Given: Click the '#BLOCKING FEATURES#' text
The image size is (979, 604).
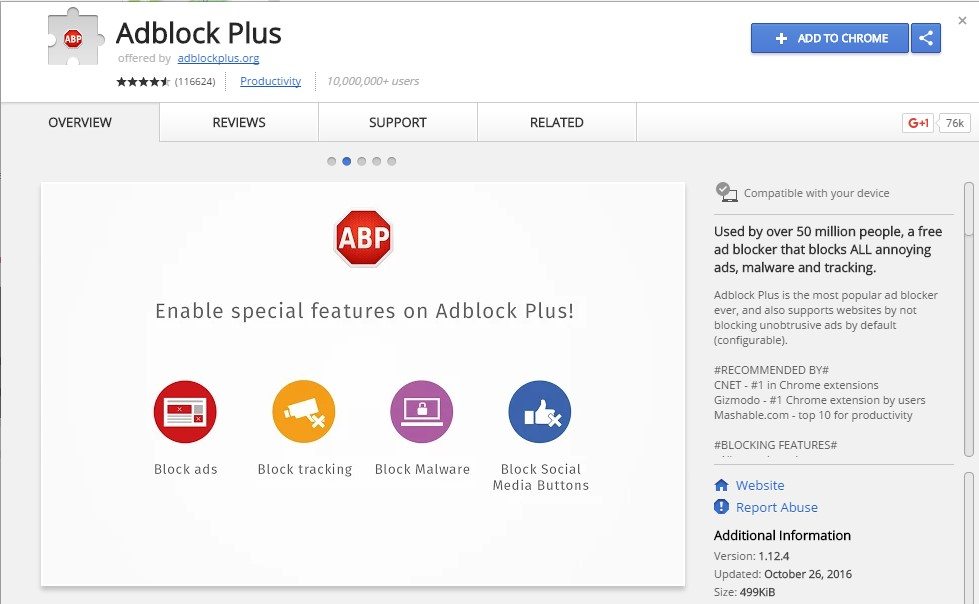Looking at the screenshot, I should (x=775, y=445).
